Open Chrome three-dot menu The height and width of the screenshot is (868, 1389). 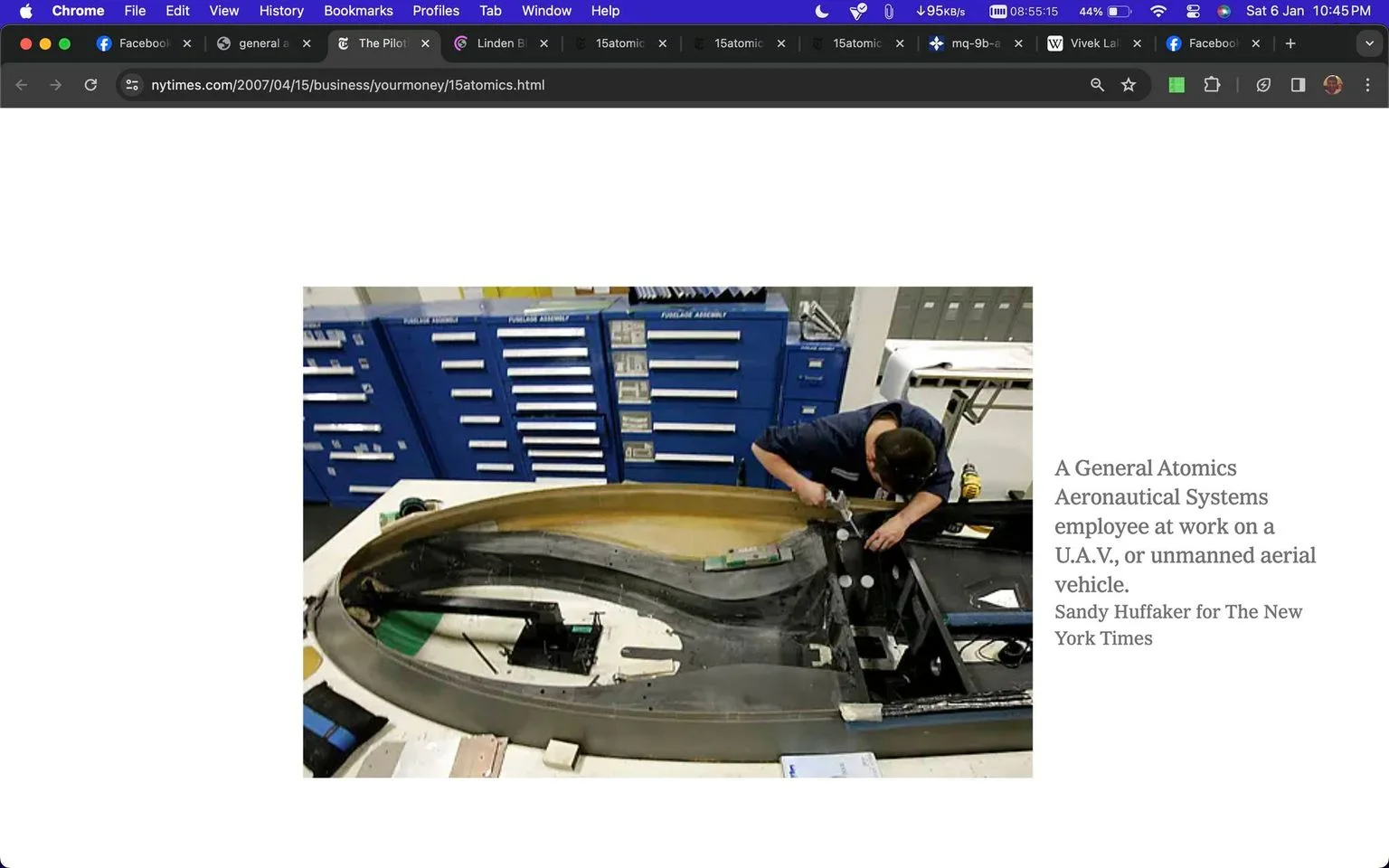coord(1367,85)
